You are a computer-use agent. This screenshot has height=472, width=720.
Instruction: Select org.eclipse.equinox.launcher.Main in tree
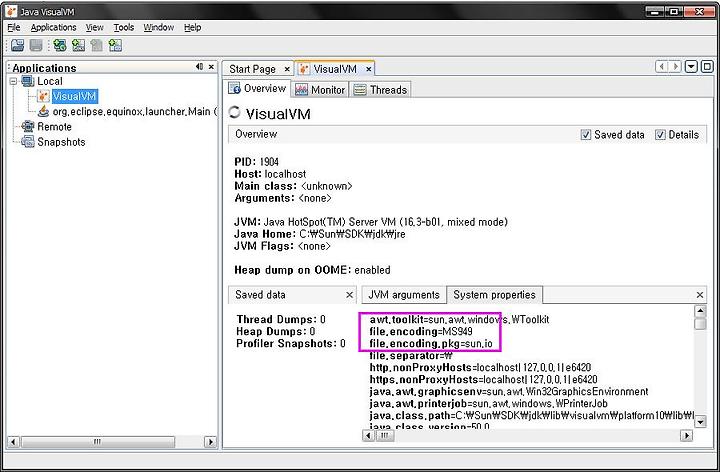coord(133,112)
